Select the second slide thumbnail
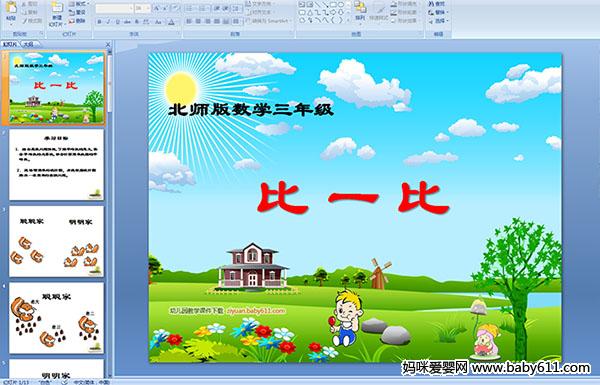 point(56,165)
